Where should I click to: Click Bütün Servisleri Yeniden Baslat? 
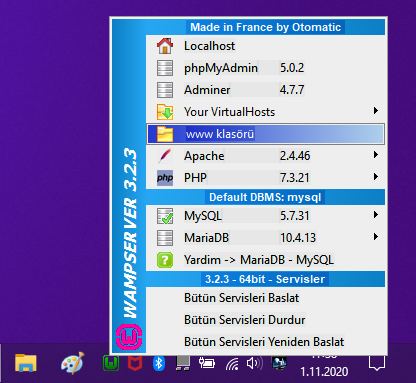pyautogui.click(x=265, y=342)
